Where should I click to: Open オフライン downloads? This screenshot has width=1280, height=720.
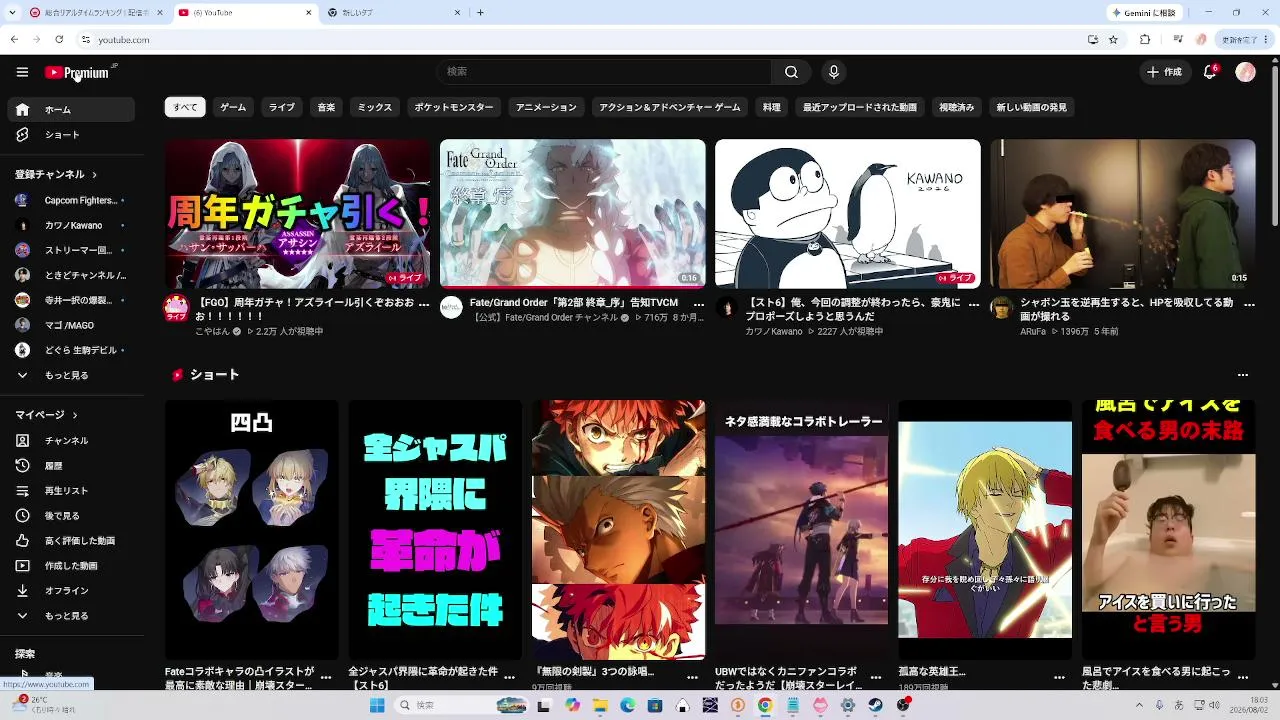tap(71, 591)
